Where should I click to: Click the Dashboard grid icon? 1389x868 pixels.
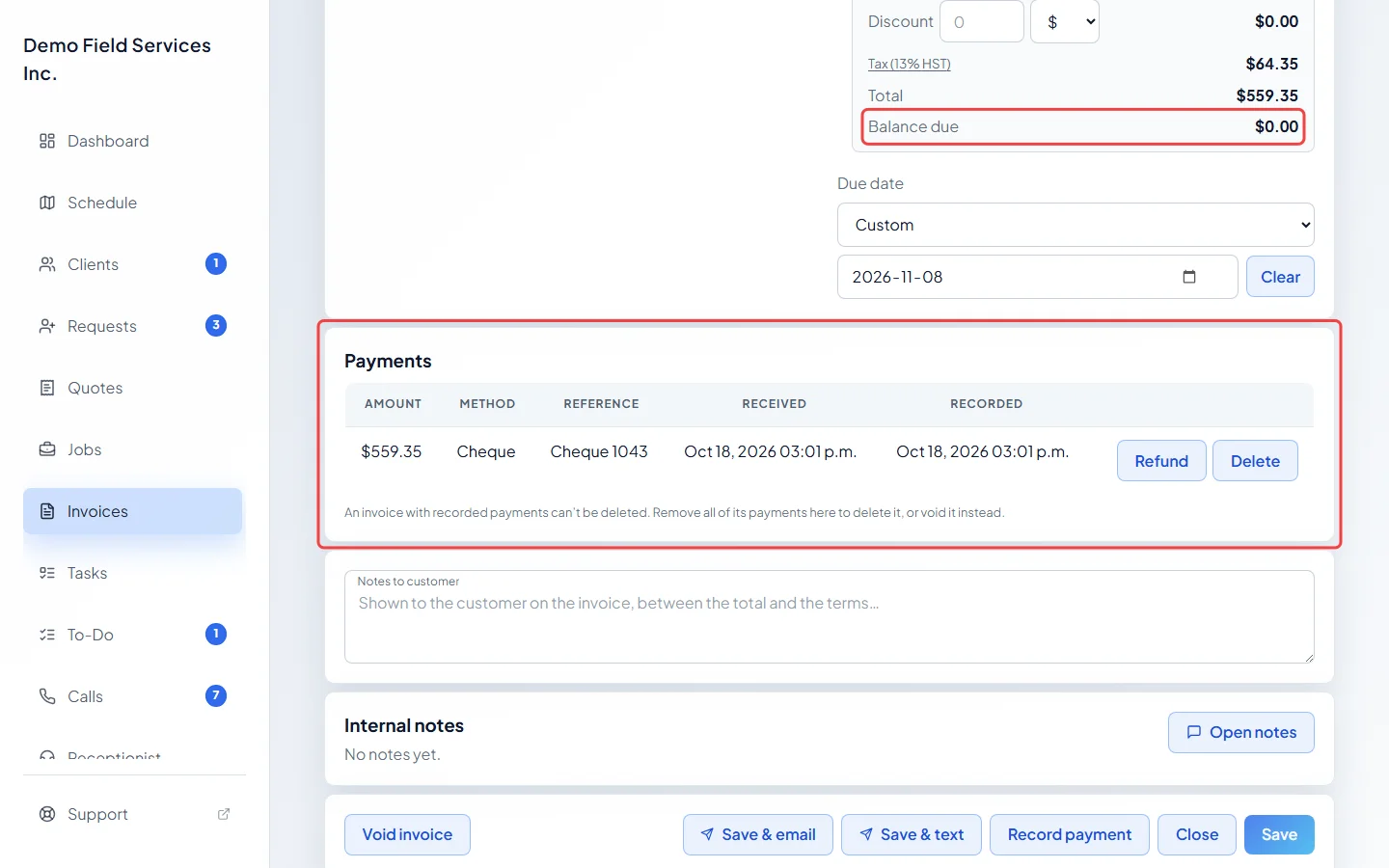point(47,141)
